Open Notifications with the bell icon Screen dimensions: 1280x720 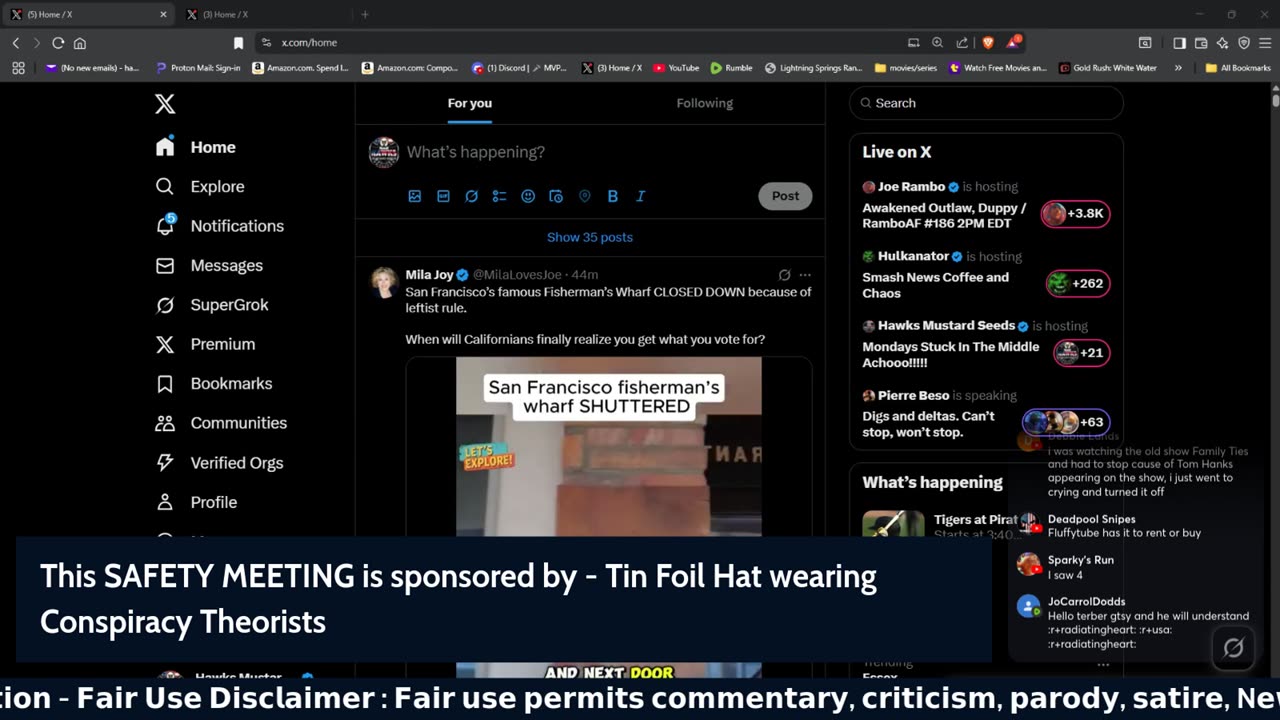[x=219, y=226]
